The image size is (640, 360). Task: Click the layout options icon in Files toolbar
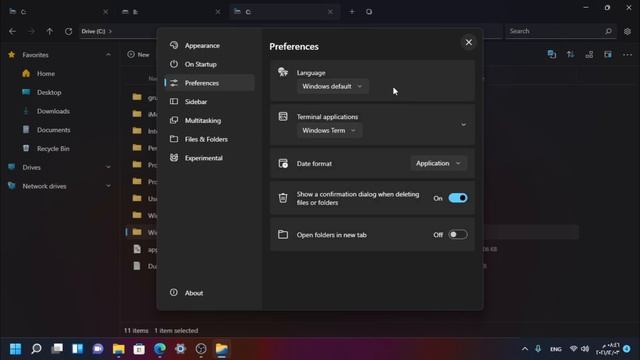(x=589, y=54)
